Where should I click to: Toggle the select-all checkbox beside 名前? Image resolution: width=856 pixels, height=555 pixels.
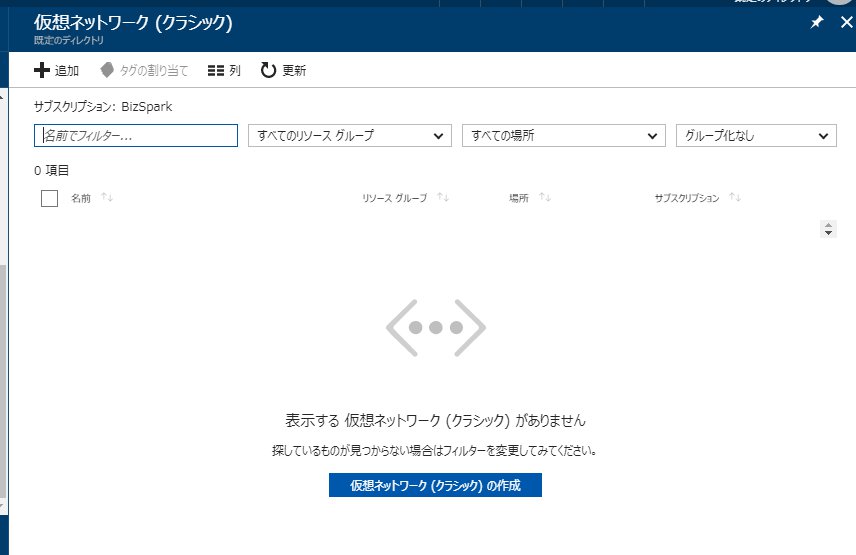(50, 198)
